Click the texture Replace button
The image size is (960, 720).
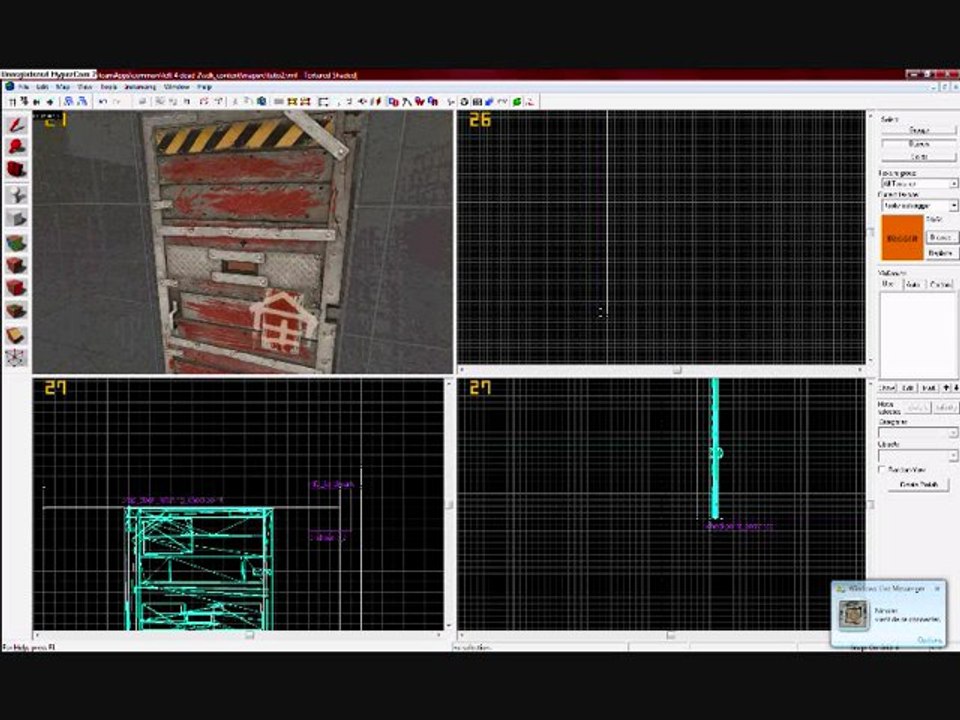[x=941, y=252]
